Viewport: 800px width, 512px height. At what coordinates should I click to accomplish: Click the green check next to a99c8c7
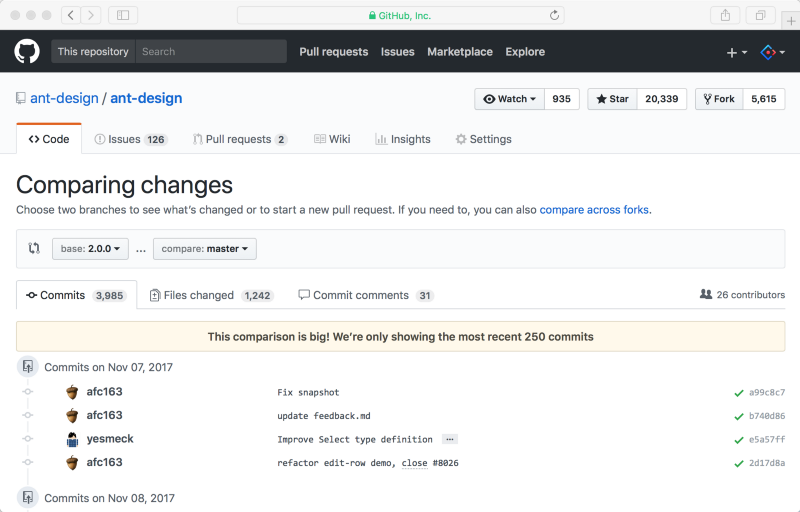click(x=738, y=393)
